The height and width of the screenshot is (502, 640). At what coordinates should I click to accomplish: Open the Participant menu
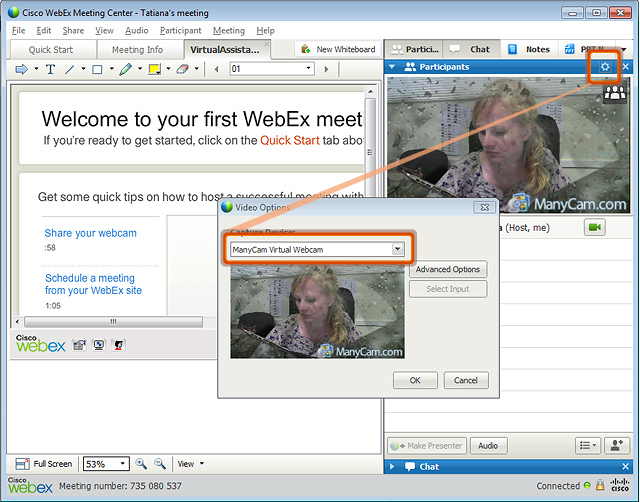point(180,31)
